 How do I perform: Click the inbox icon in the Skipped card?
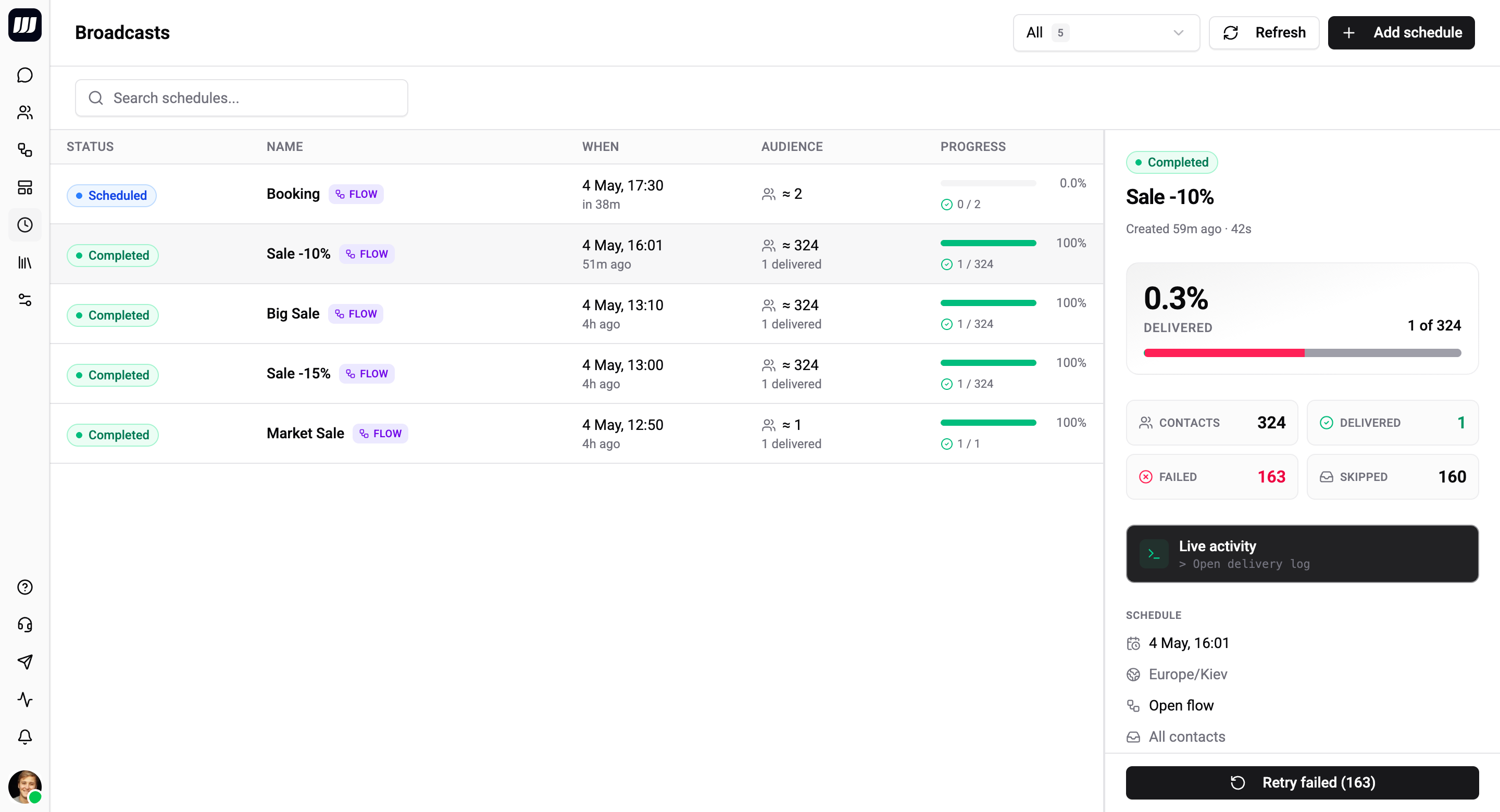tap(1327, 477)
